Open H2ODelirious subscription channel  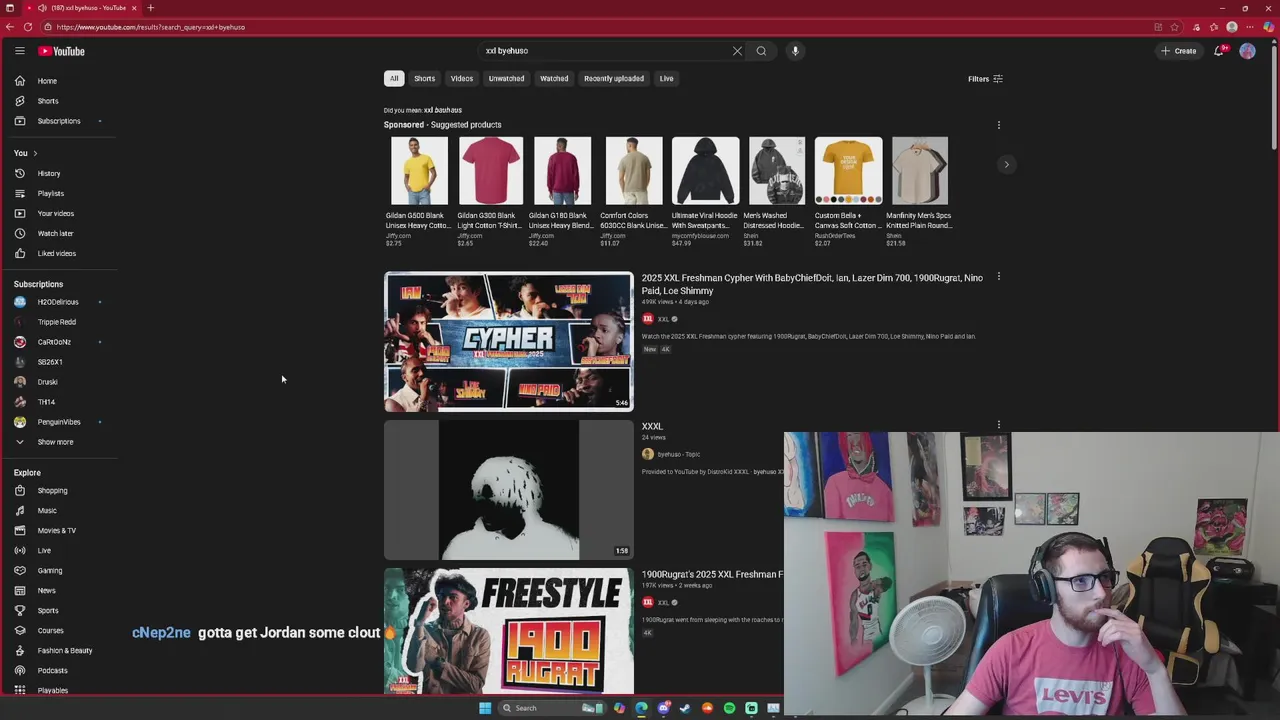tap(58, 302)
